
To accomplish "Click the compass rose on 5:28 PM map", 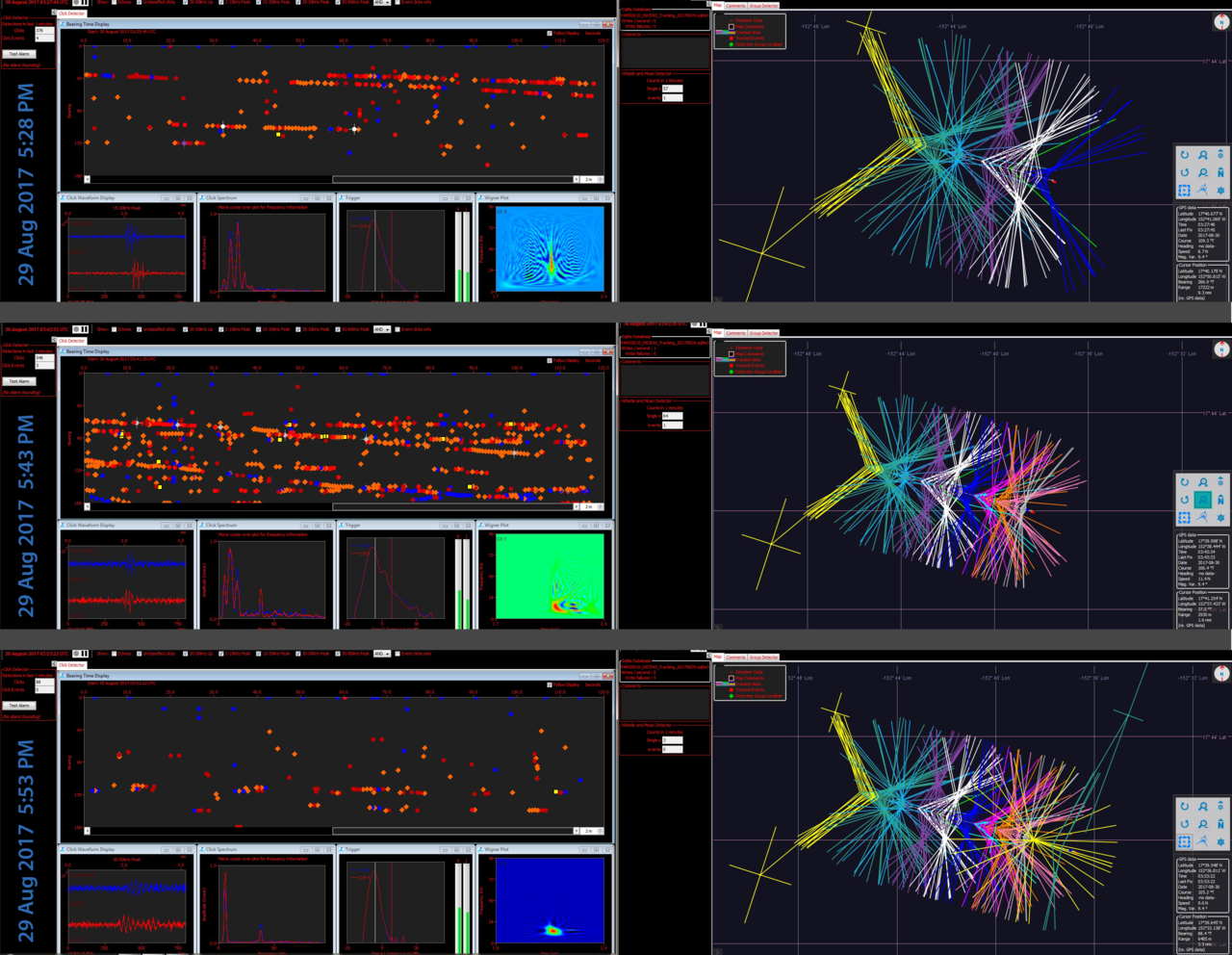I will (x=1221, y=22).
